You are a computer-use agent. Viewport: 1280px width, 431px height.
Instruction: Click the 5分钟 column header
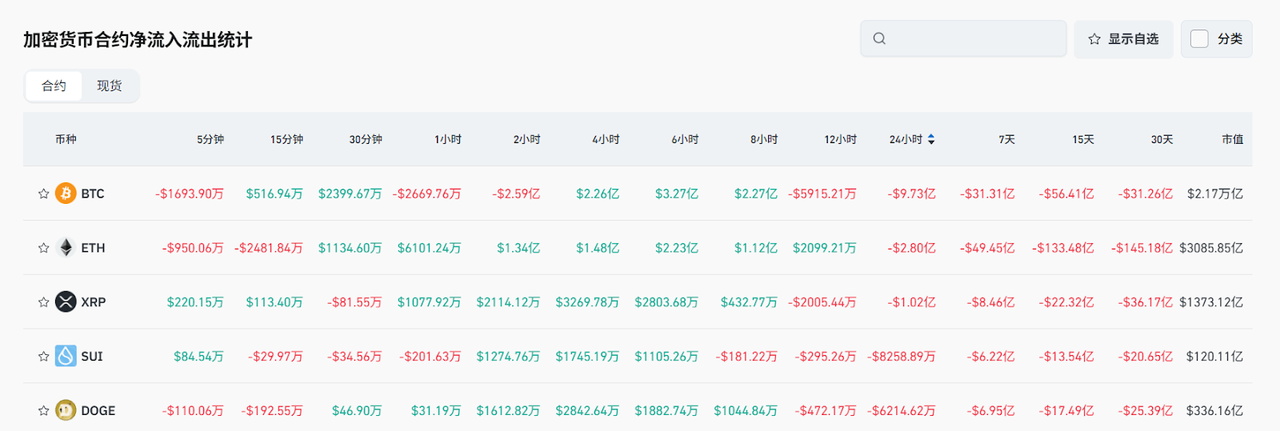[x=210, y=140]
